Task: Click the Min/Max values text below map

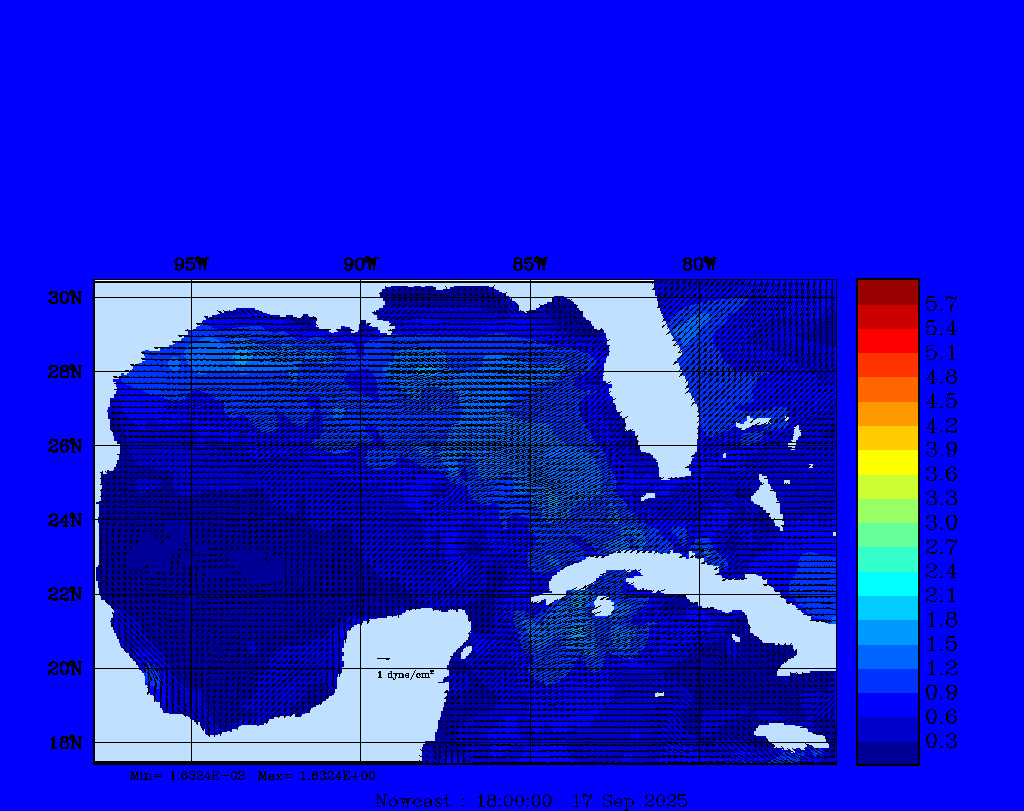Action: [253, 775]
